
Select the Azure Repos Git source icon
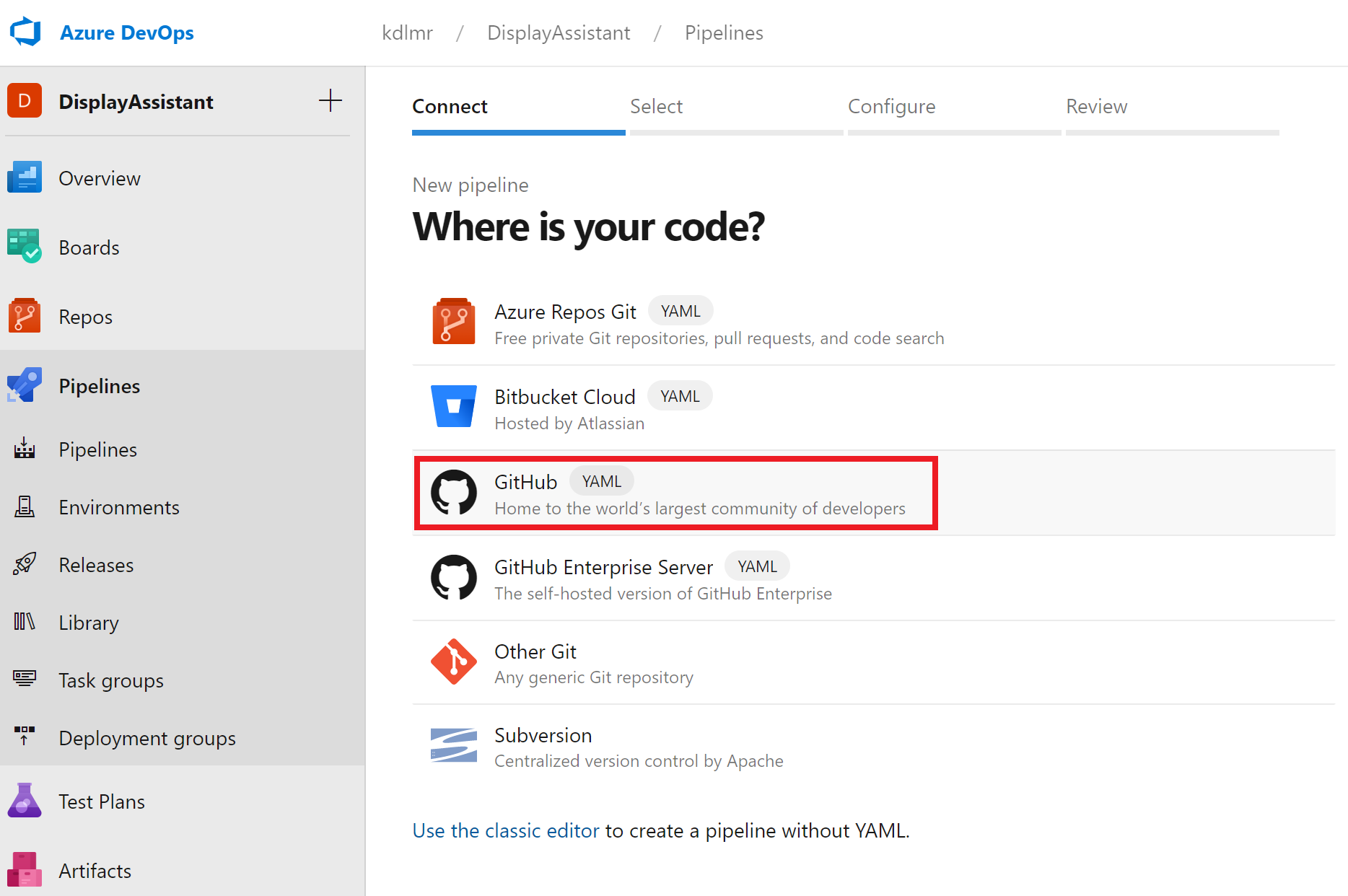click(x=453, y=322)
